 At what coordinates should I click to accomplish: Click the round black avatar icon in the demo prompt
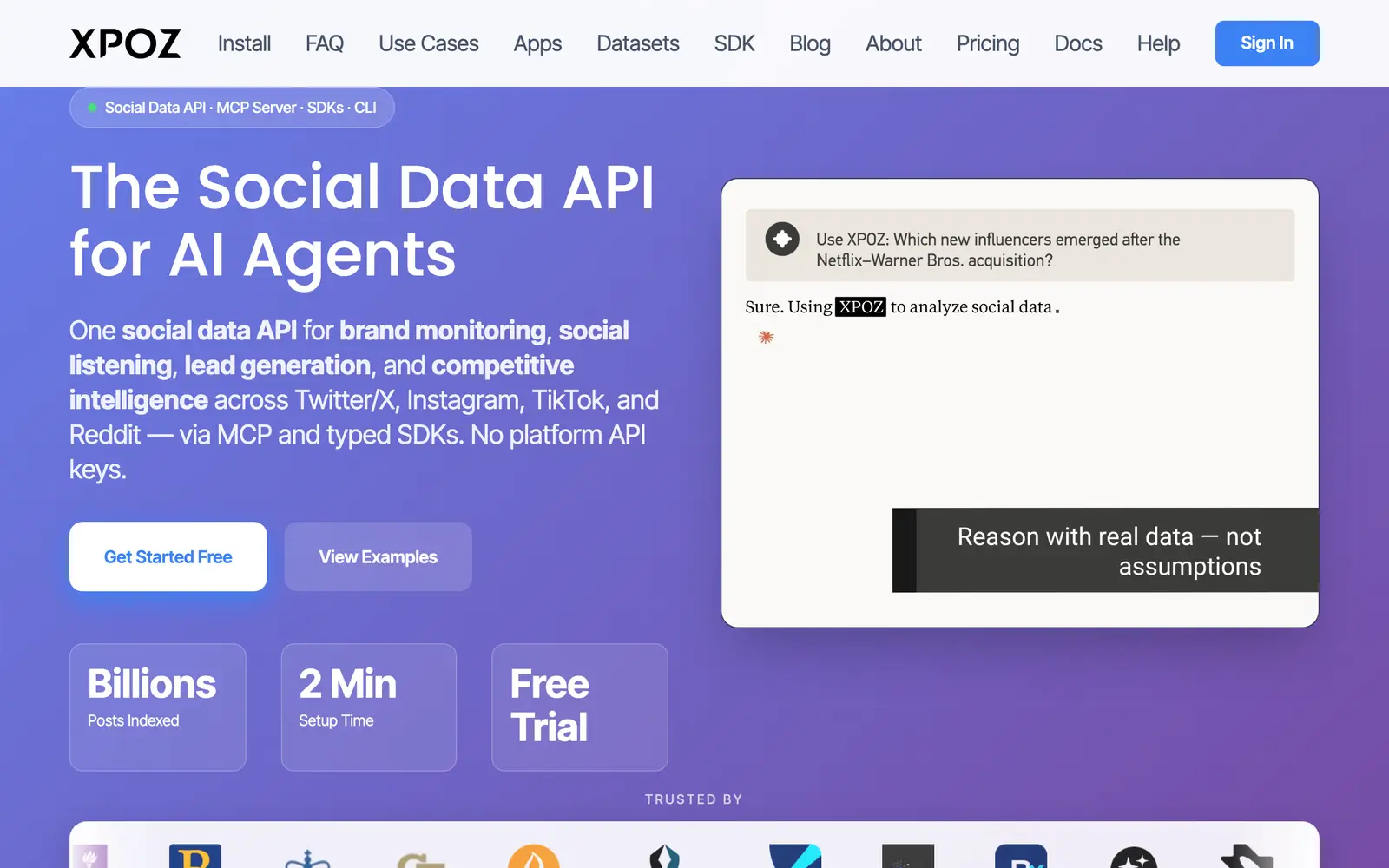pos(782,239)
